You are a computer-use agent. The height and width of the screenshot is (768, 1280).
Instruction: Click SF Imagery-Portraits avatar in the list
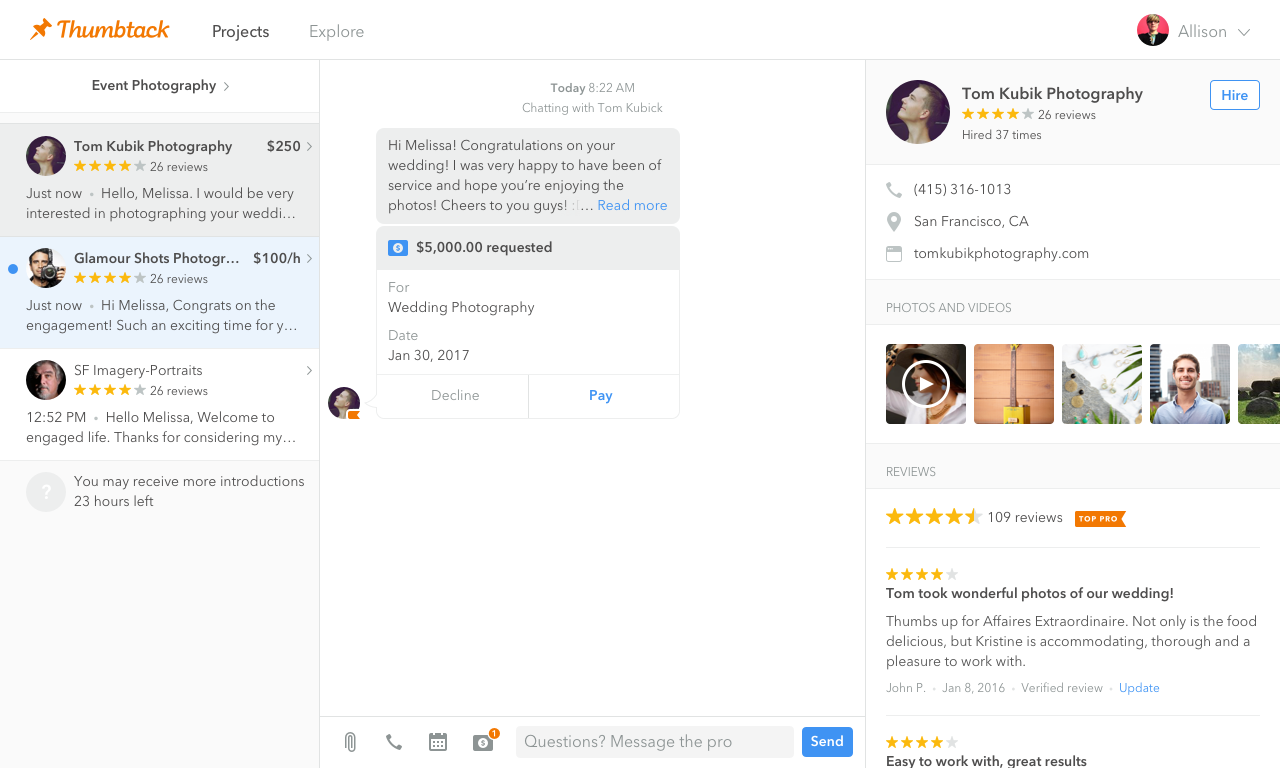pyautogui.click(x=46, y=380)
